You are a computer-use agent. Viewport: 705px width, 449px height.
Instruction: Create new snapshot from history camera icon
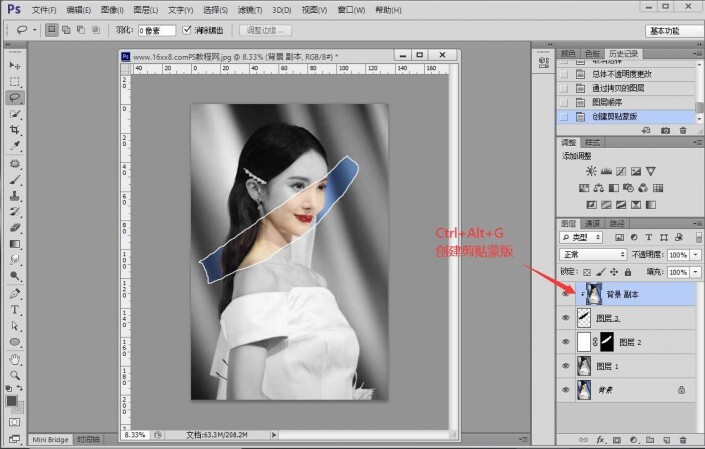click(666, 131)
